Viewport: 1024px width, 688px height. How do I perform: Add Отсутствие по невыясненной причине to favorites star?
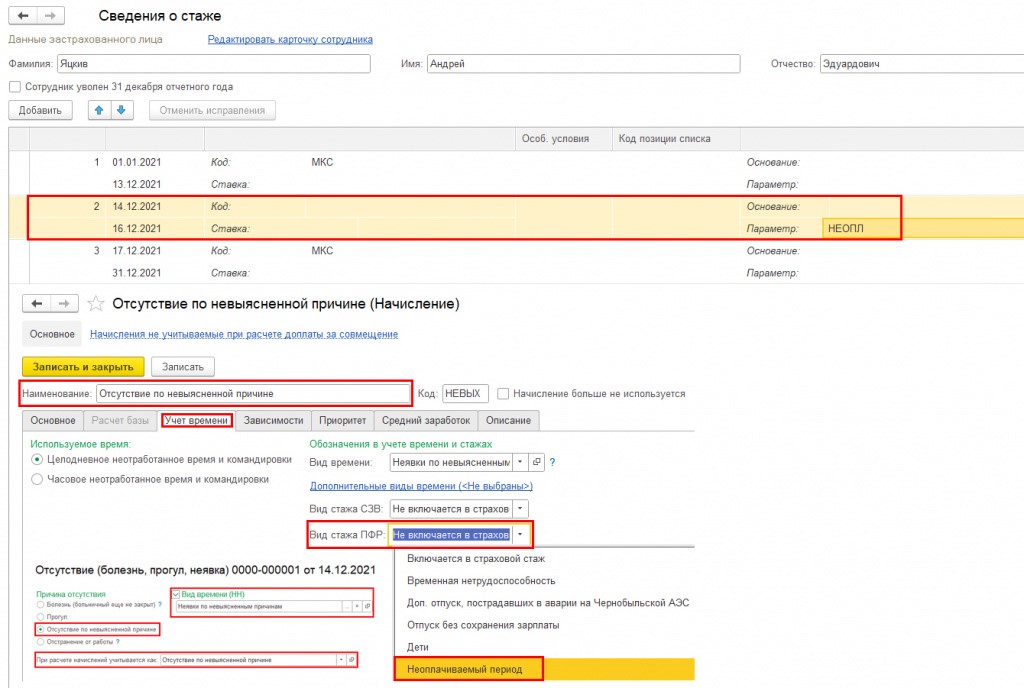click(x=96, y=304)
